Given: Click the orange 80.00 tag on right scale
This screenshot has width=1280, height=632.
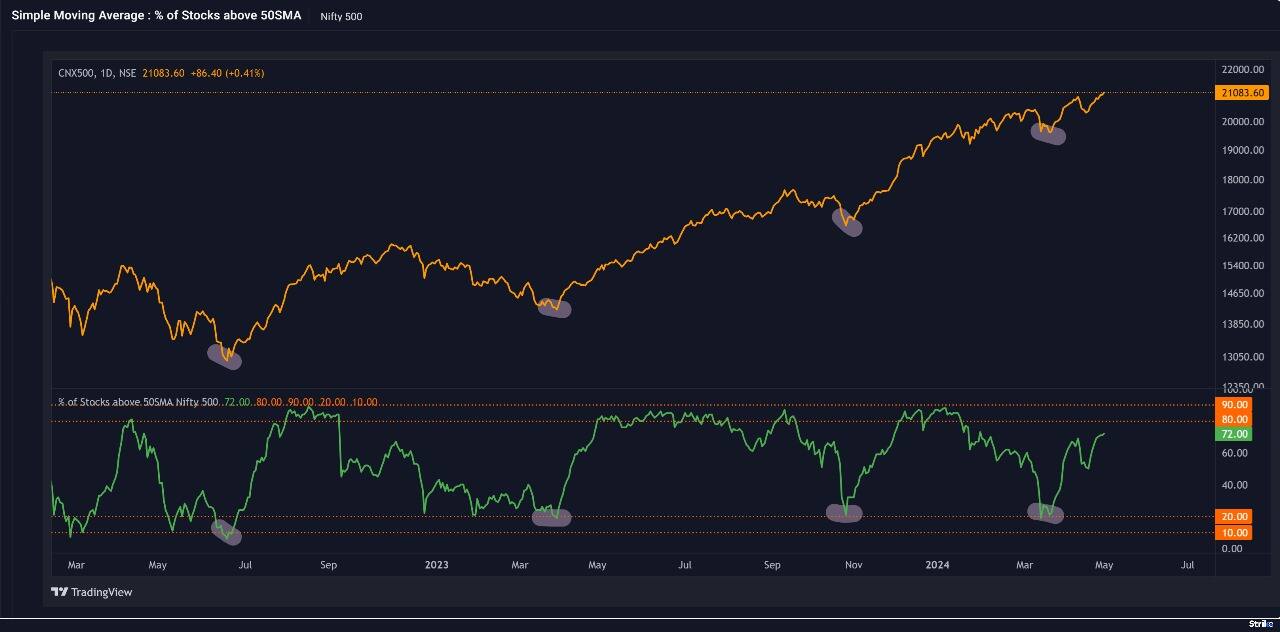Looking at the screenshot, I should [x=1233, y=419].
